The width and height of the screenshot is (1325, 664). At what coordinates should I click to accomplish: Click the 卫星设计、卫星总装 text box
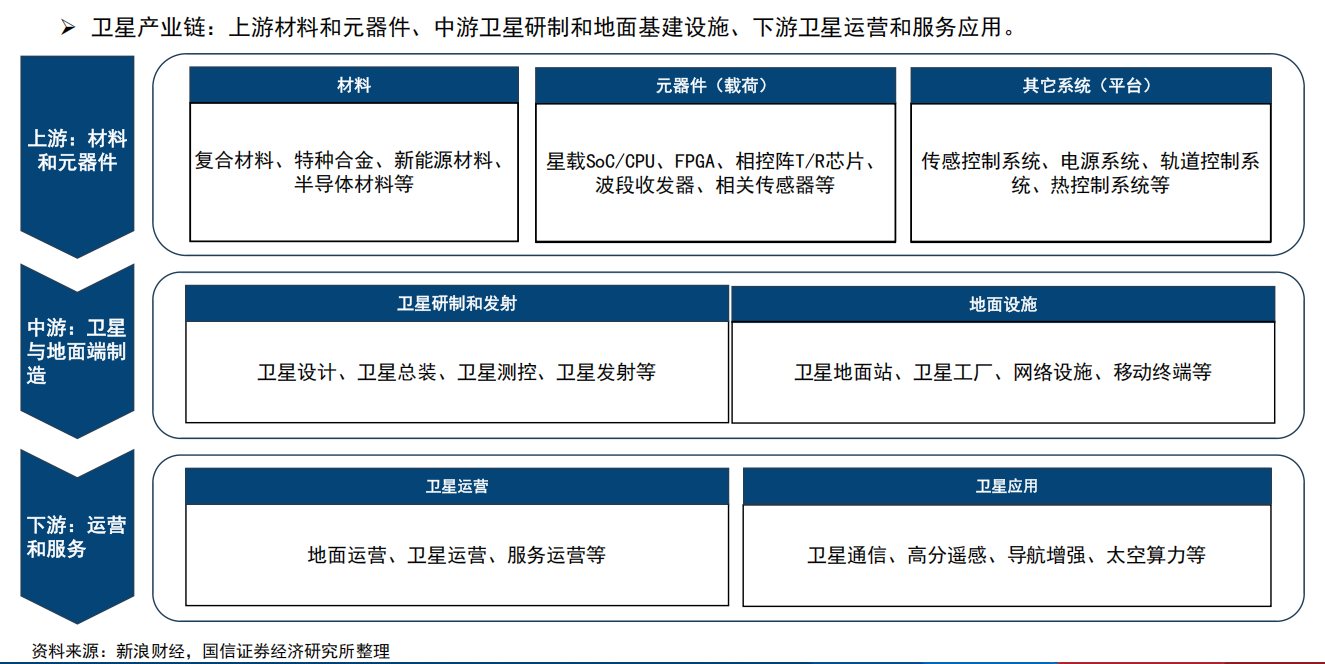tap(457, 372)
